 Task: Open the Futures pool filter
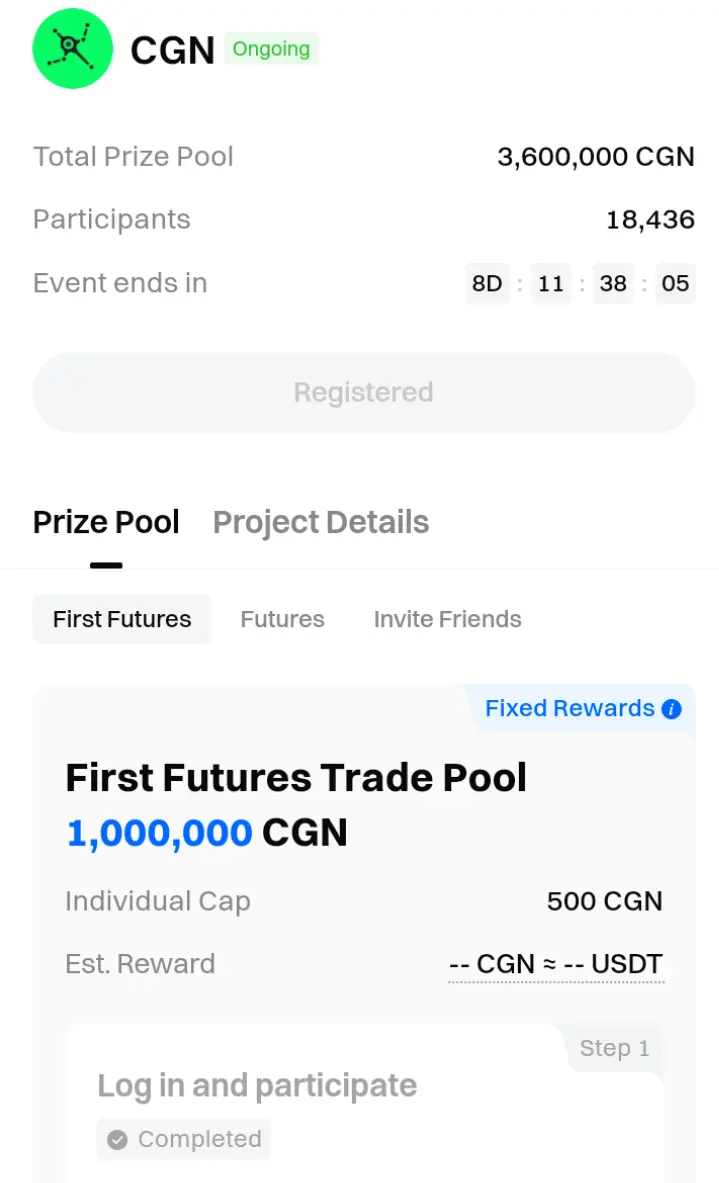click(x=282, y=619)
